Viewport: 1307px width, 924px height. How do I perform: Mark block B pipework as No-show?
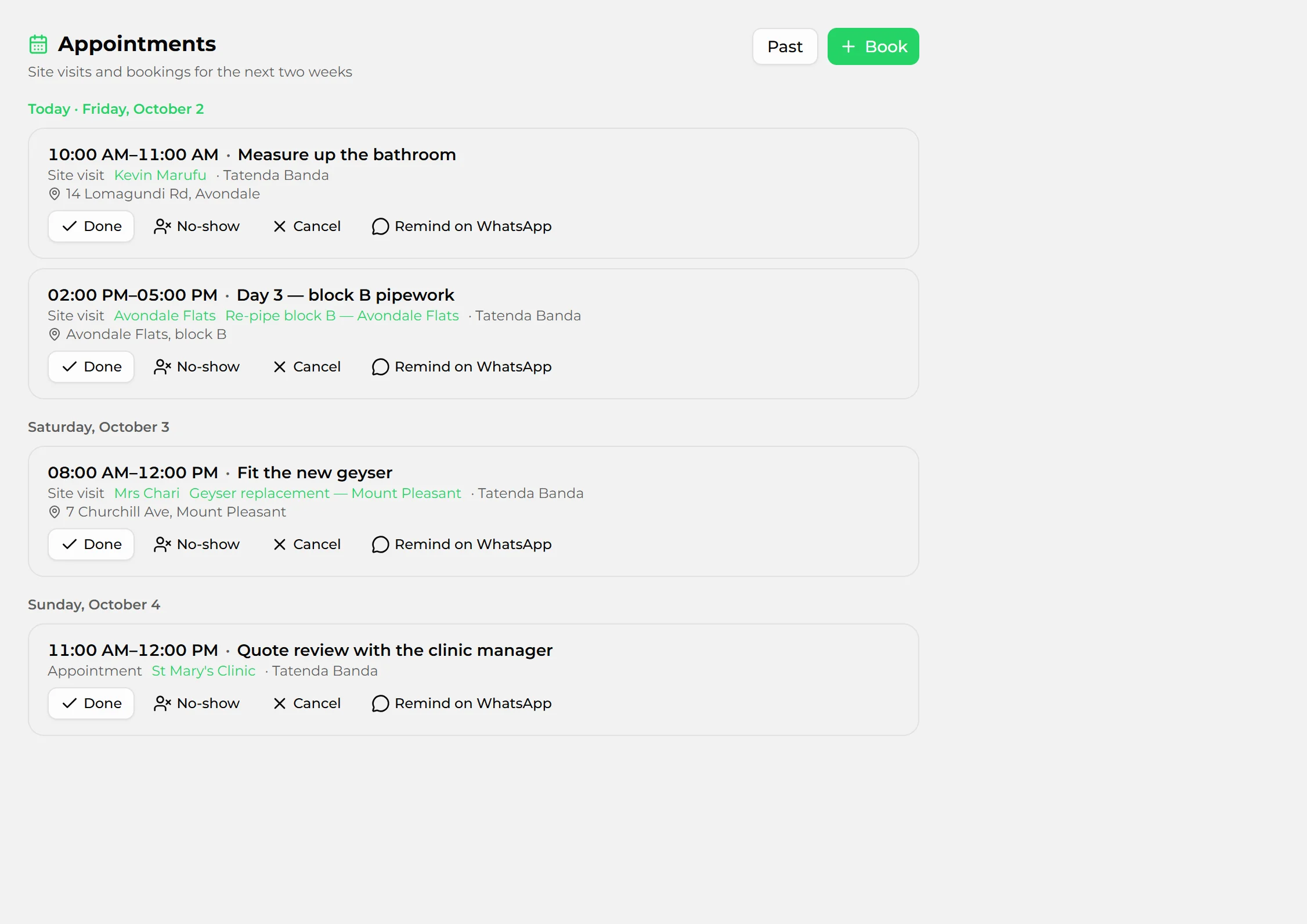[x=197, y=367]
